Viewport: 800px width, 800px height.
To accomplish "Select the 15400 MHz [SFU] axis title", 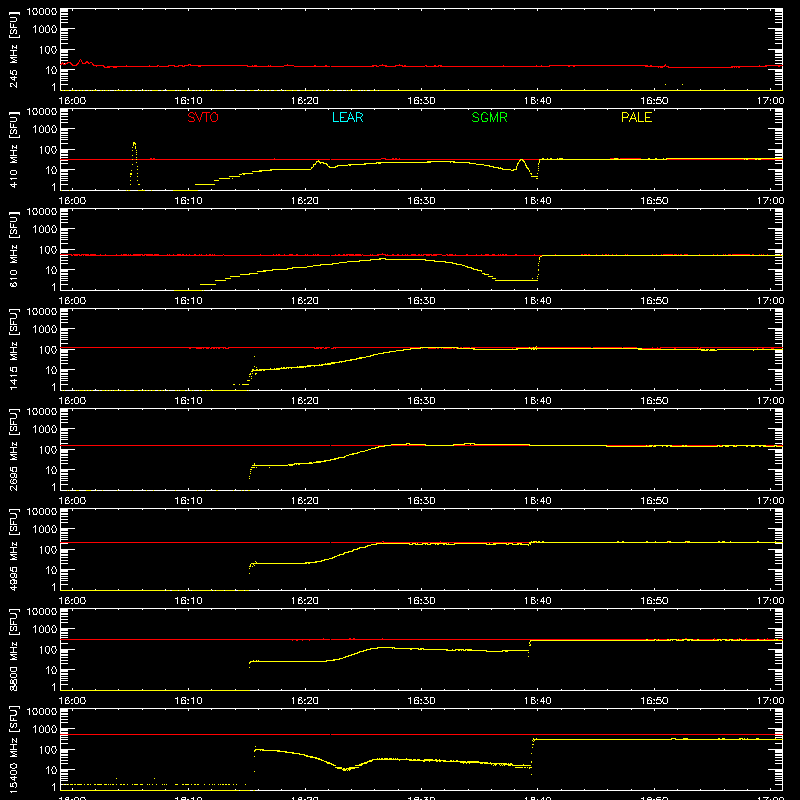I will (13, 749).
